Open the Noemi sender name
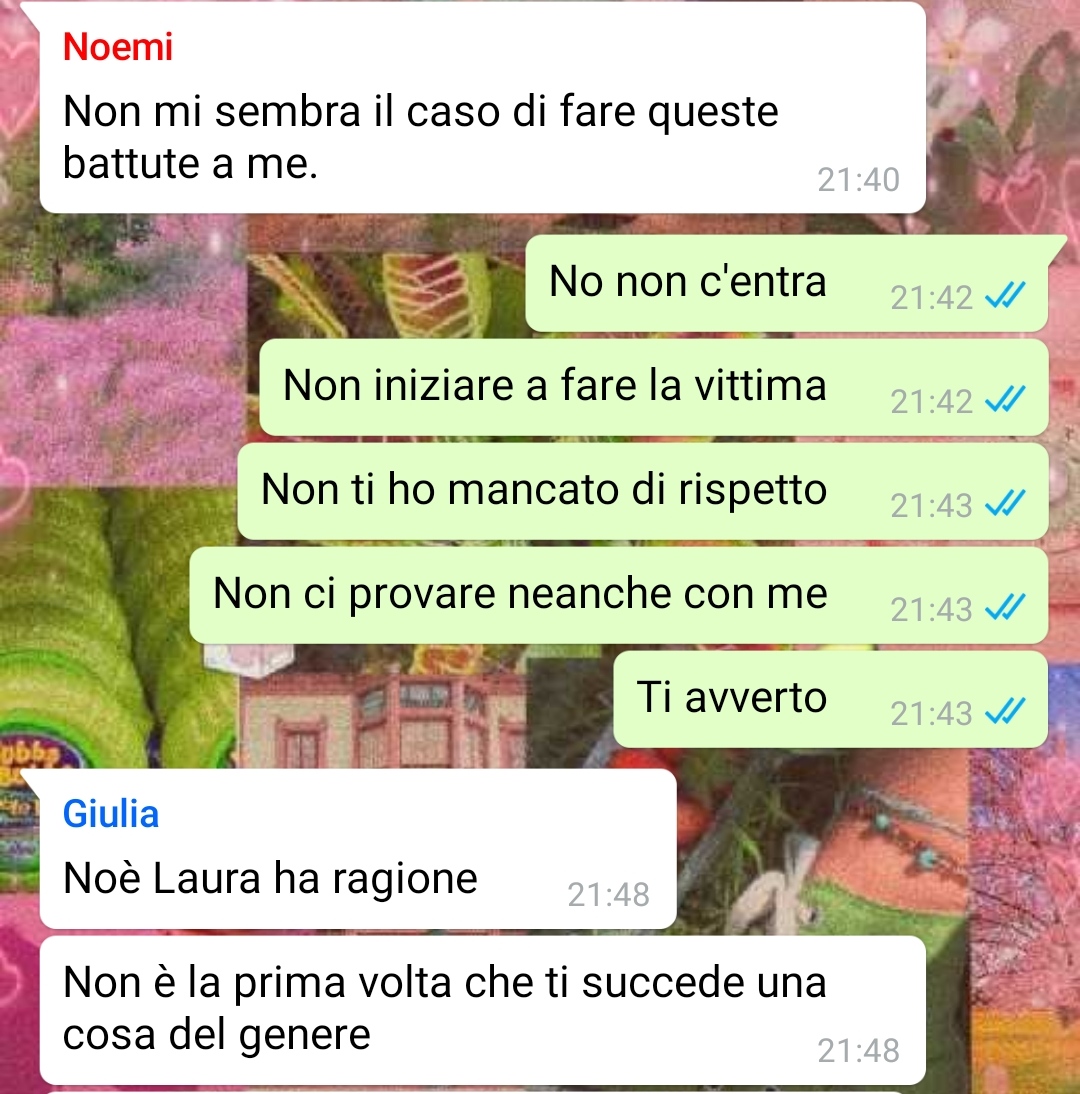Viewport: 1080px width, 1094px height. click(x=117, y=47)
